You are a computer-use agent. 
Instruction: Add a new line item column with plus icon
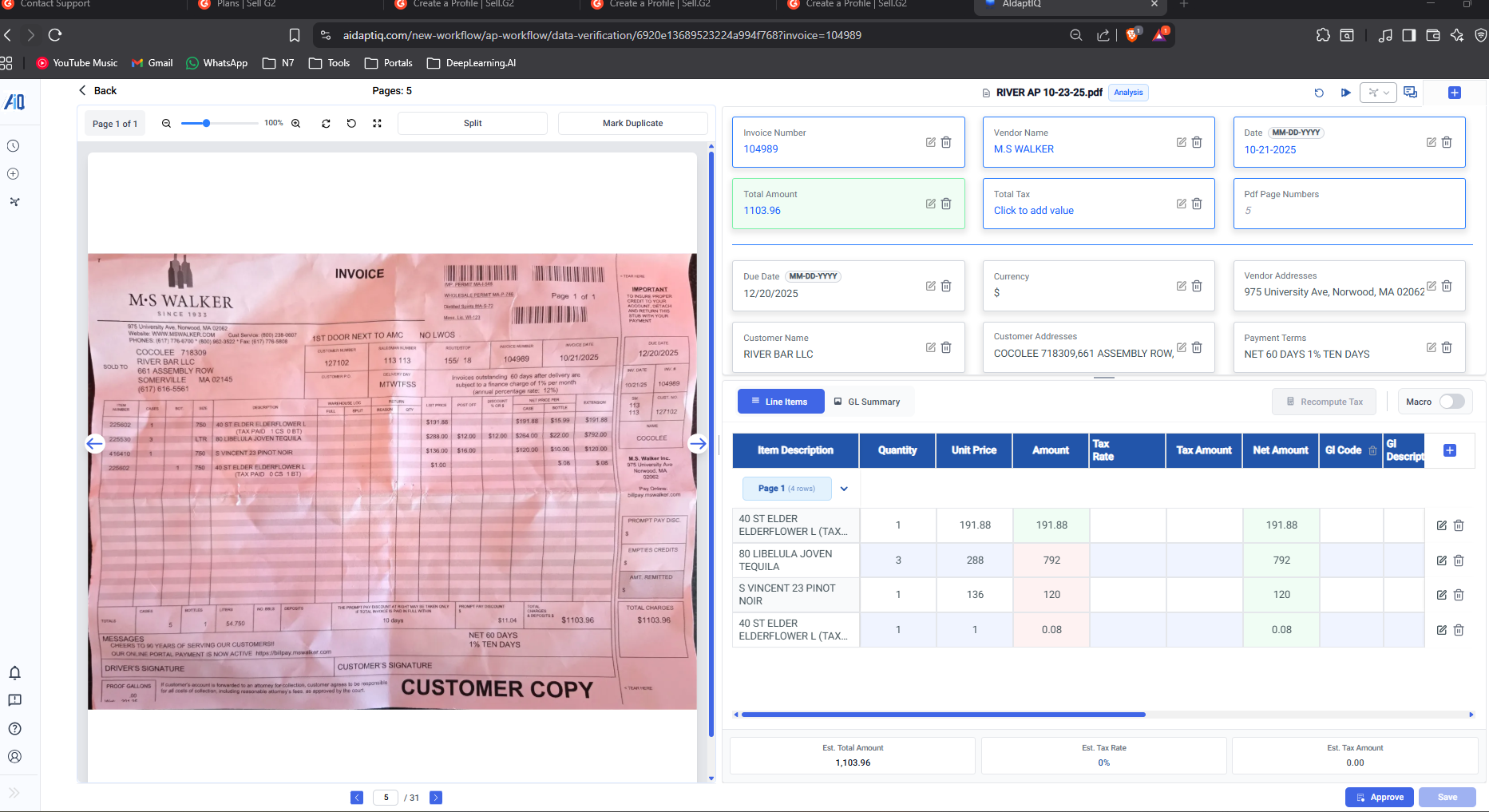(1450, 450)
